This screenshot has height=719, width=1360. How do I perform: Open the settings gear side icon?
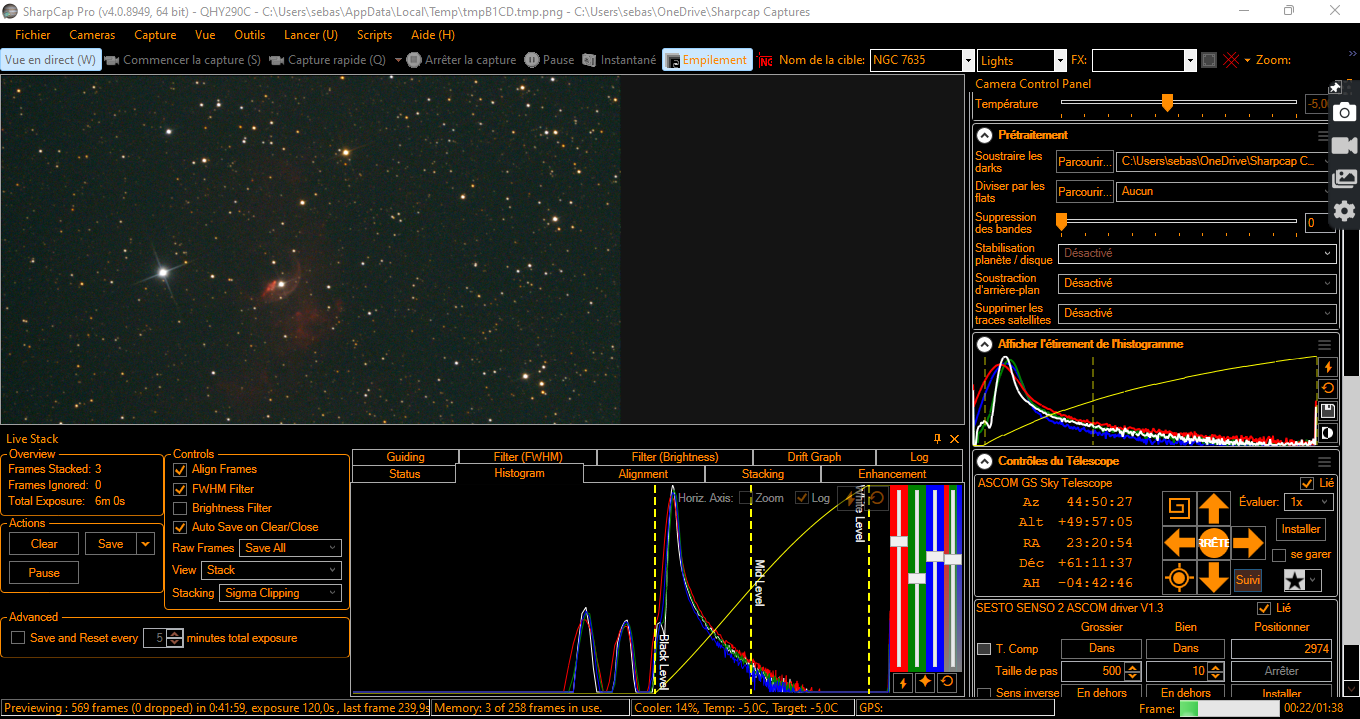click(1345, 211)
